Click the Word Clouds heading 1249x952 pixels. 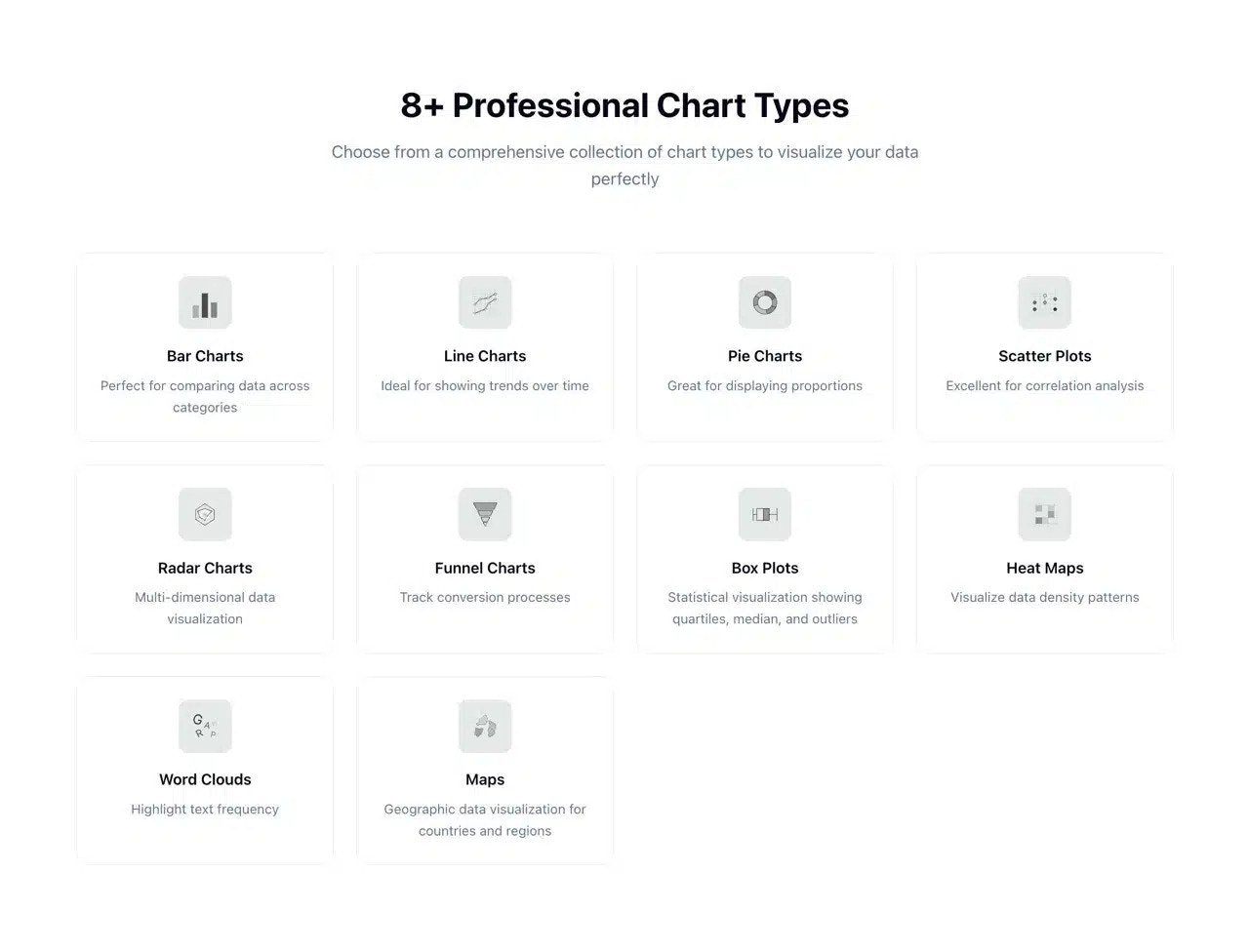point(205,779)
